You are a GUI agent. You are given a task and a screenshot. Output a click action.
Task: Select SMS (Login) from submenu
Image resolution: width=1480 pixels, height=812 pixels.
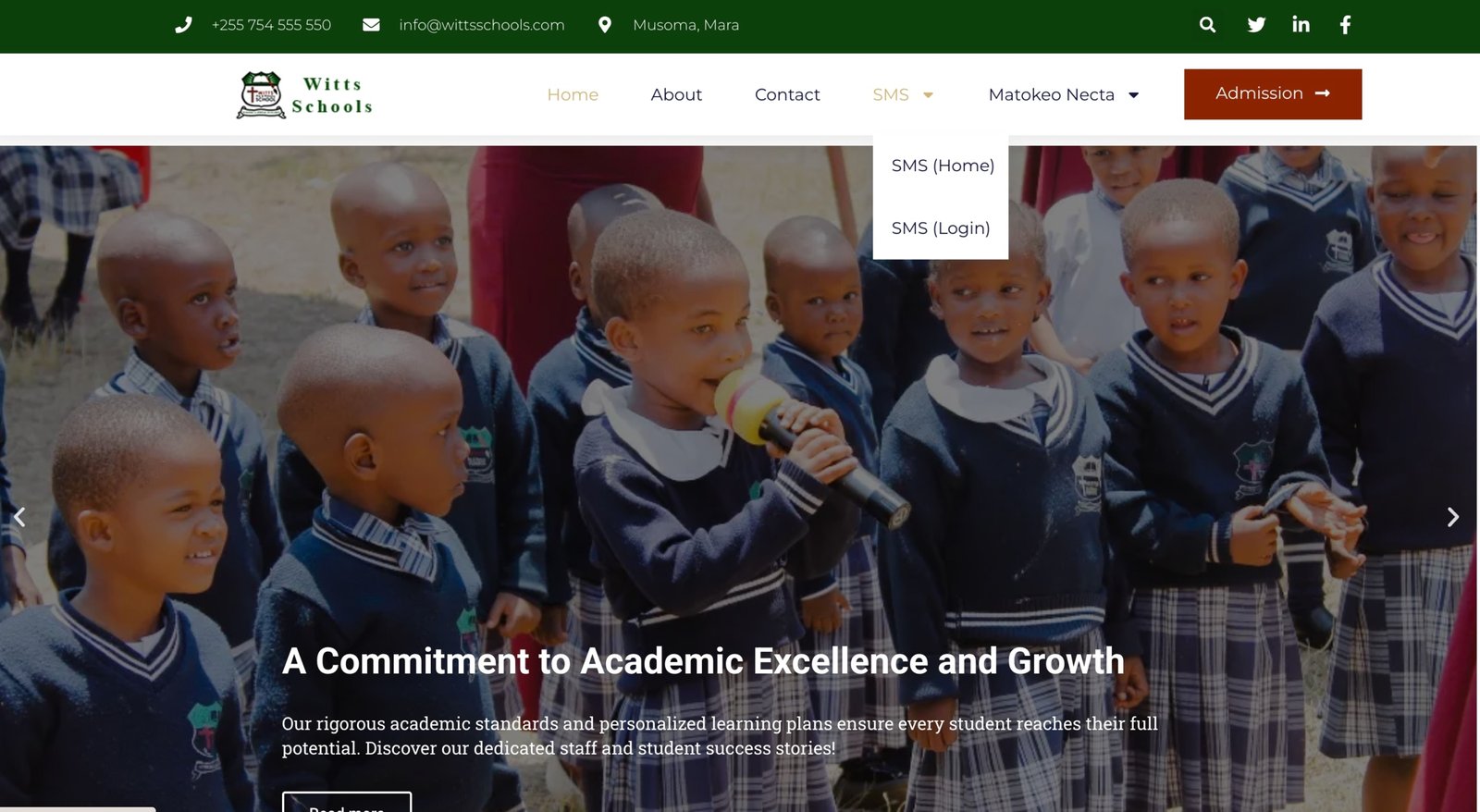tap(941, 228)
